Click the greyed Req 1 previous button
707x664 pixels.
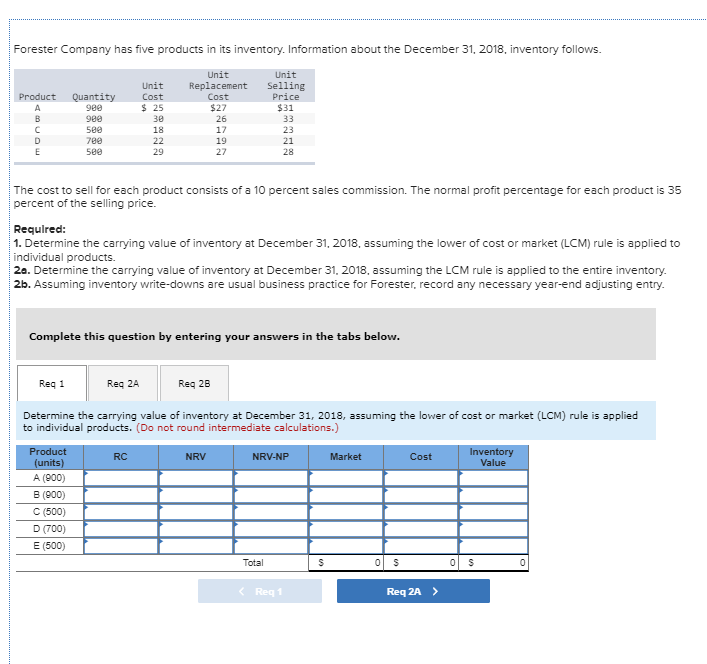coord(260,591)
